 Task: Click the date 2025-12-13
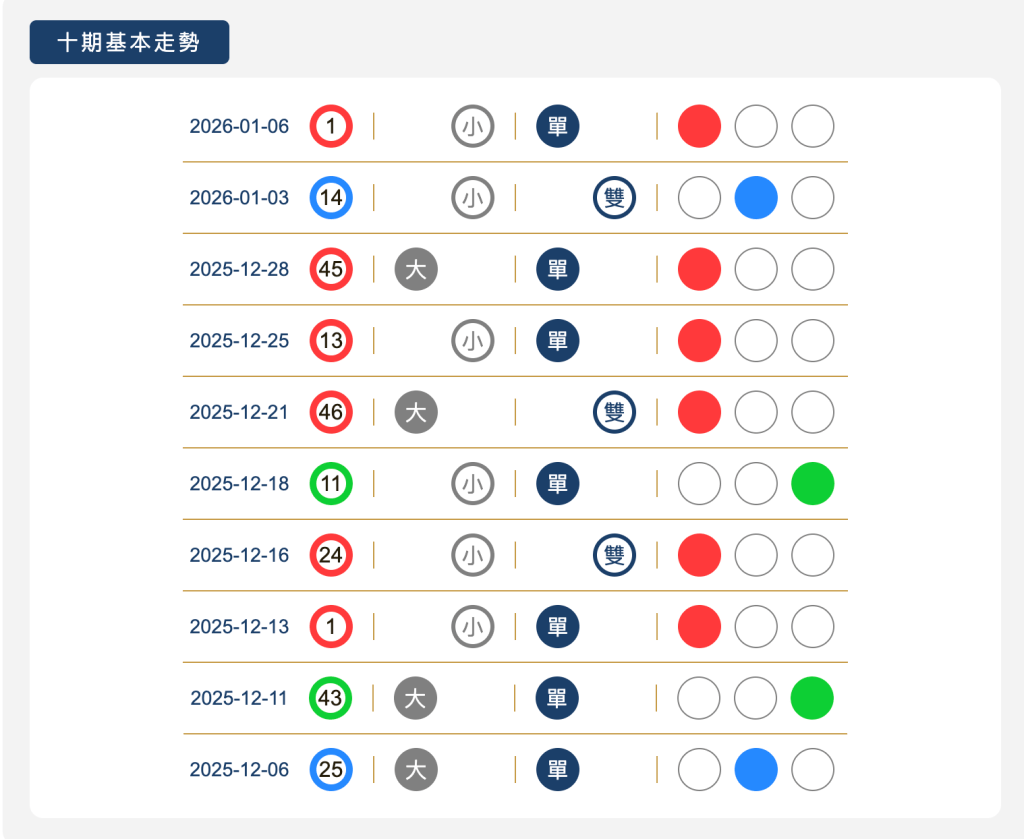coord(239,627)
